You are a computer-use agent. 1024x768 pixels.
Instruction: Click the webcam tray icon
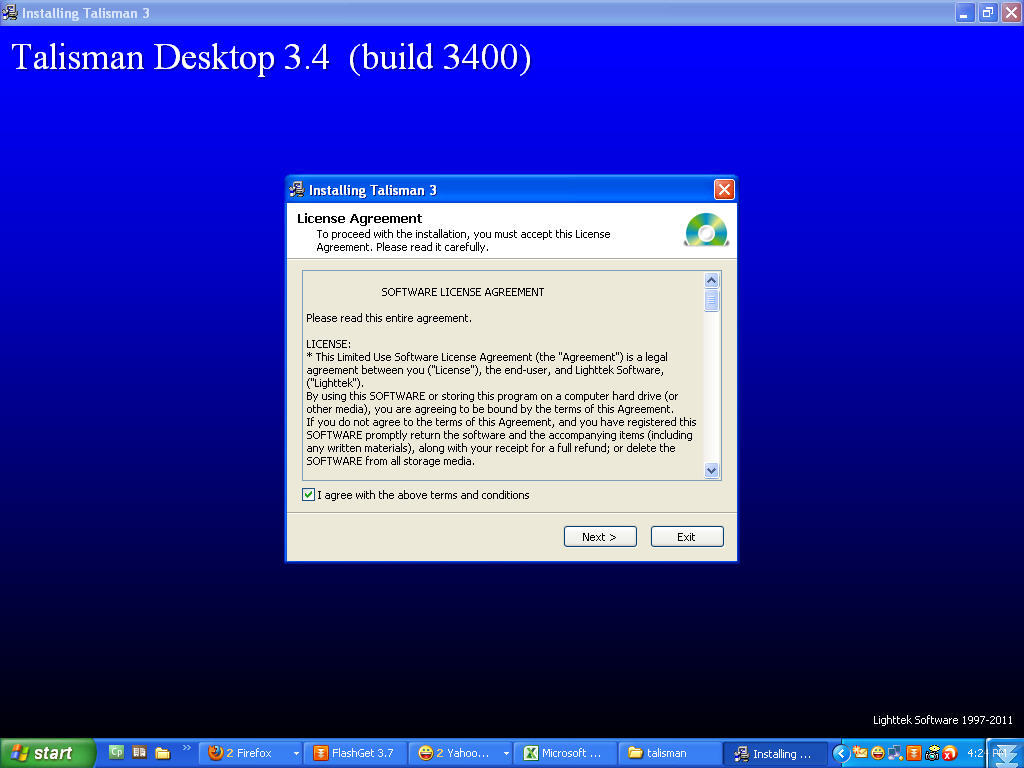click(933, 753)
